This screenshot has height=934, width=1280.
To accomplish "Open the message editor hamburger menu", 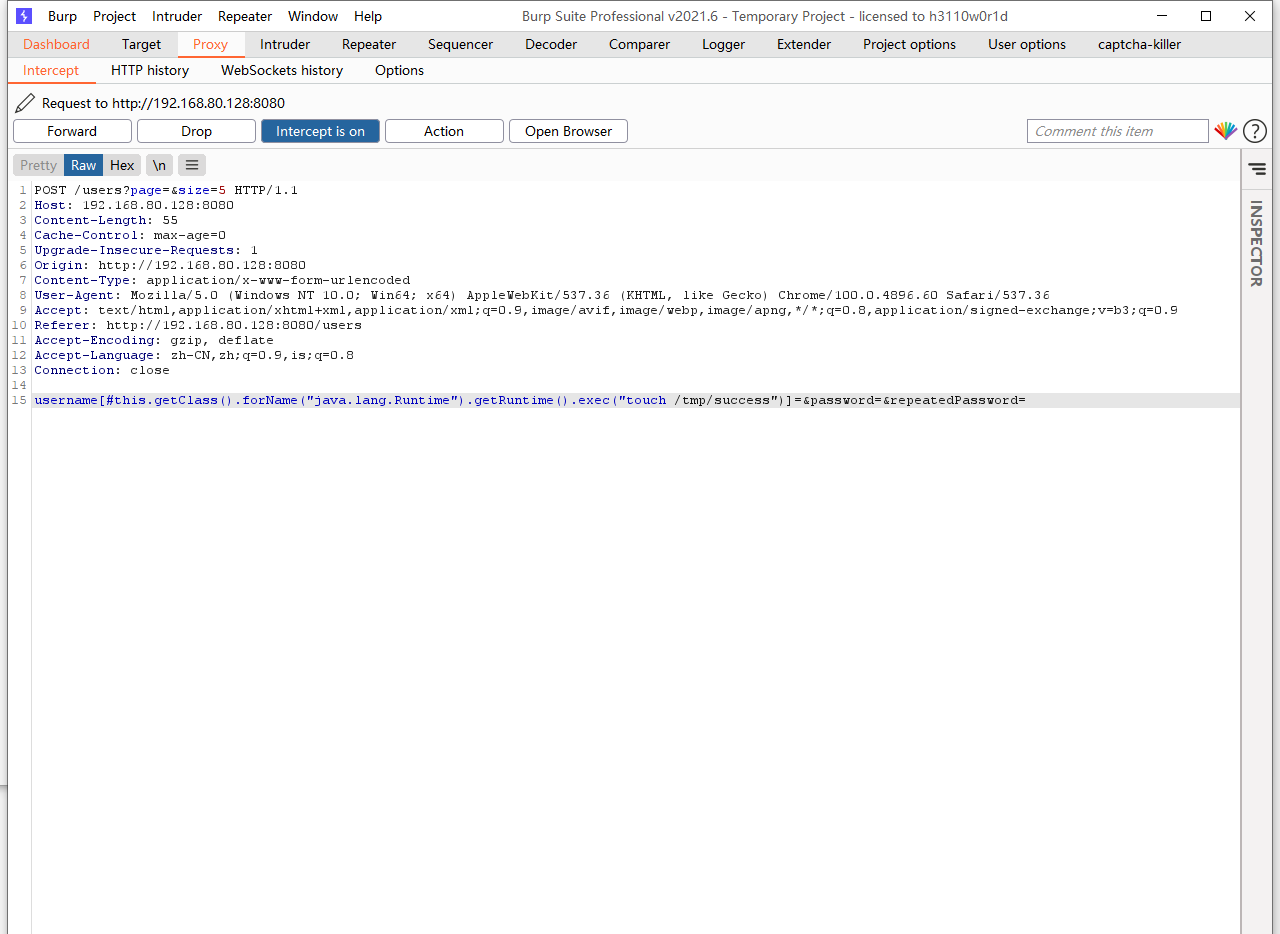I will (192, 165).
